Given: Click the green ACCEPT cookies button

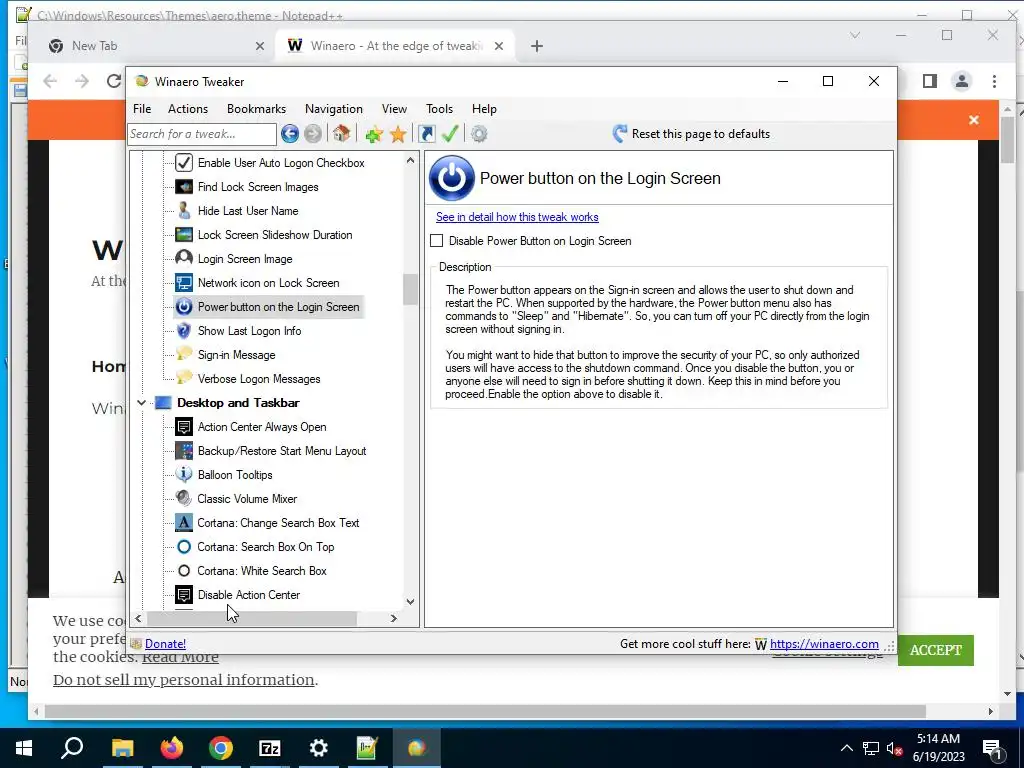Looking at the screenshot, I should 936,650.
